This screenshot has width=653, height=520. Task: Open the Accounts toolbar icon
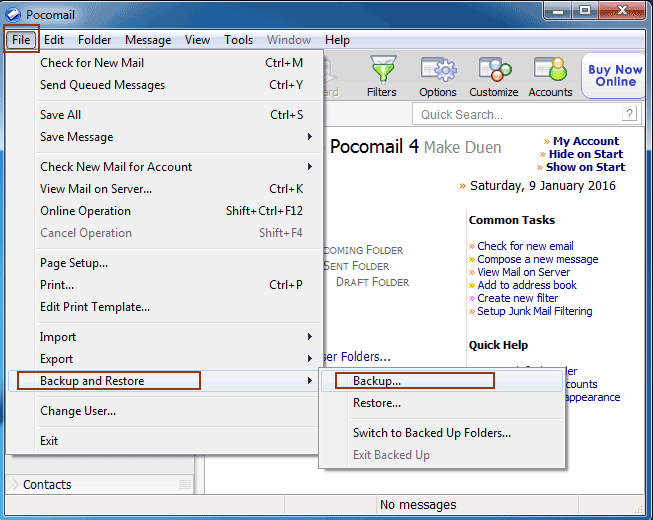click(x=551, y=76)
